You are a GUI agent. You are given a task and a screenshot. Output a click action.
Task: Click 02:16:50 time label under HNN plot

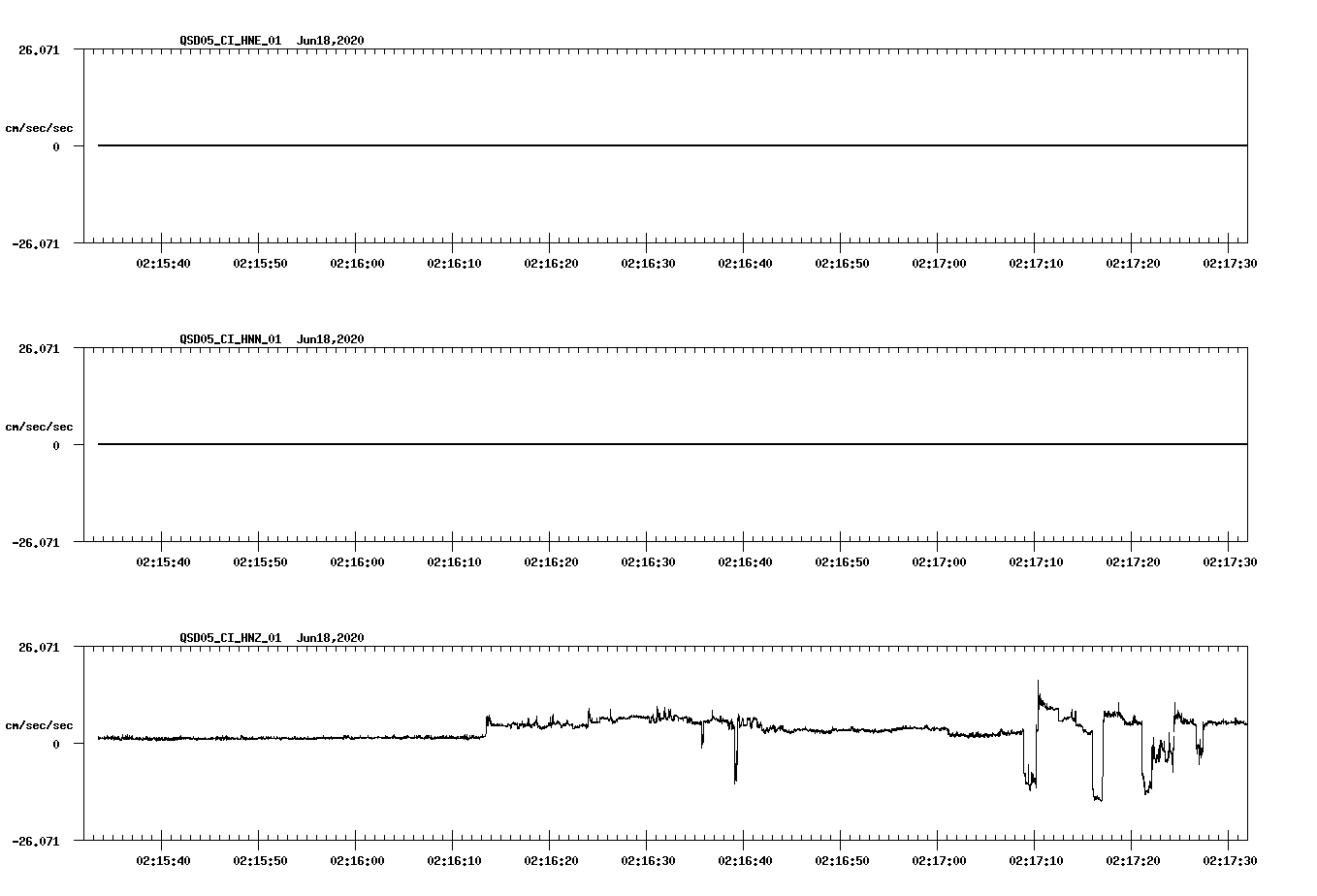pyautogui.click(x=842, y=562)
